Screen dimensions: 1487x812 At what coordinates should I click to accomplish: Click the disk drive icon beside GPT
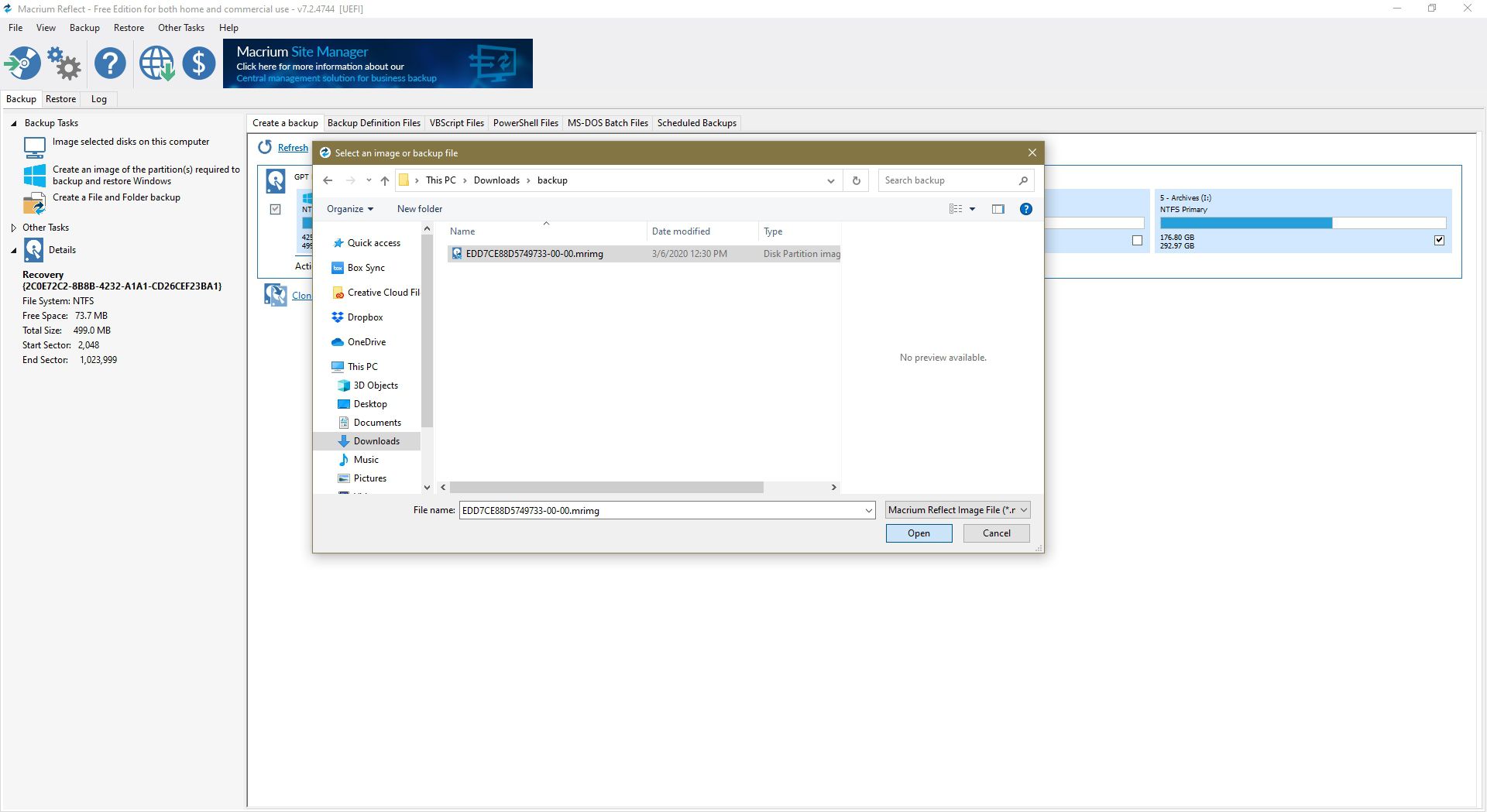coord(275,181)
